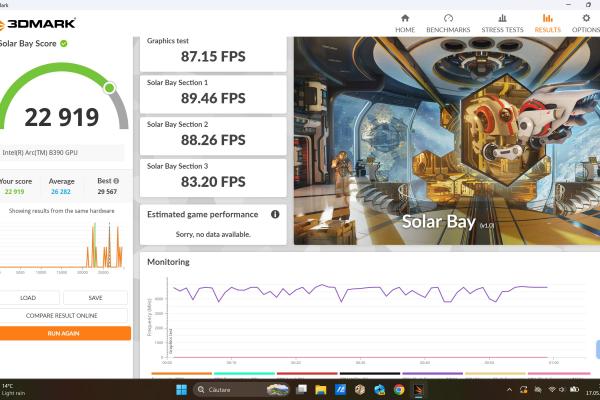Select the red legend swatch under Monitoring

pos(307,374)
